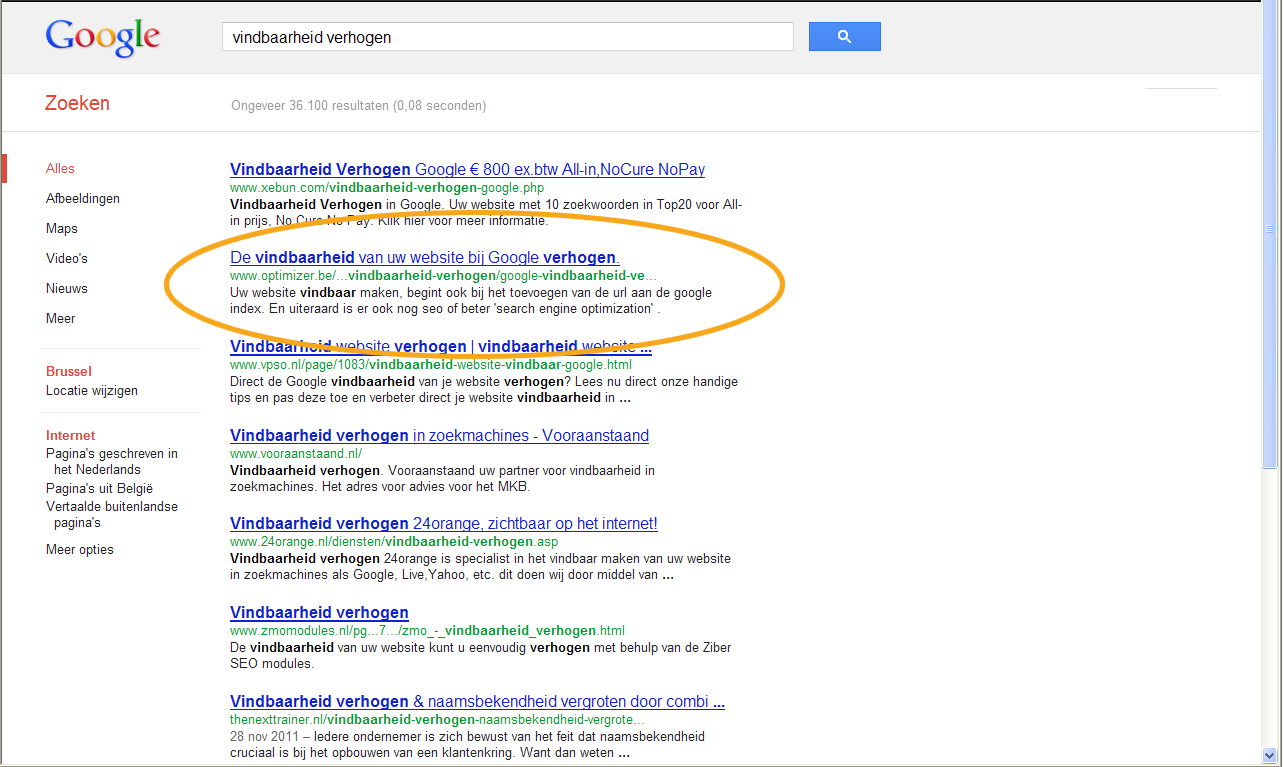Click the www.24orange.nl green URL
The height and width of the screenshot is (767, 1284).
(394, 542)
